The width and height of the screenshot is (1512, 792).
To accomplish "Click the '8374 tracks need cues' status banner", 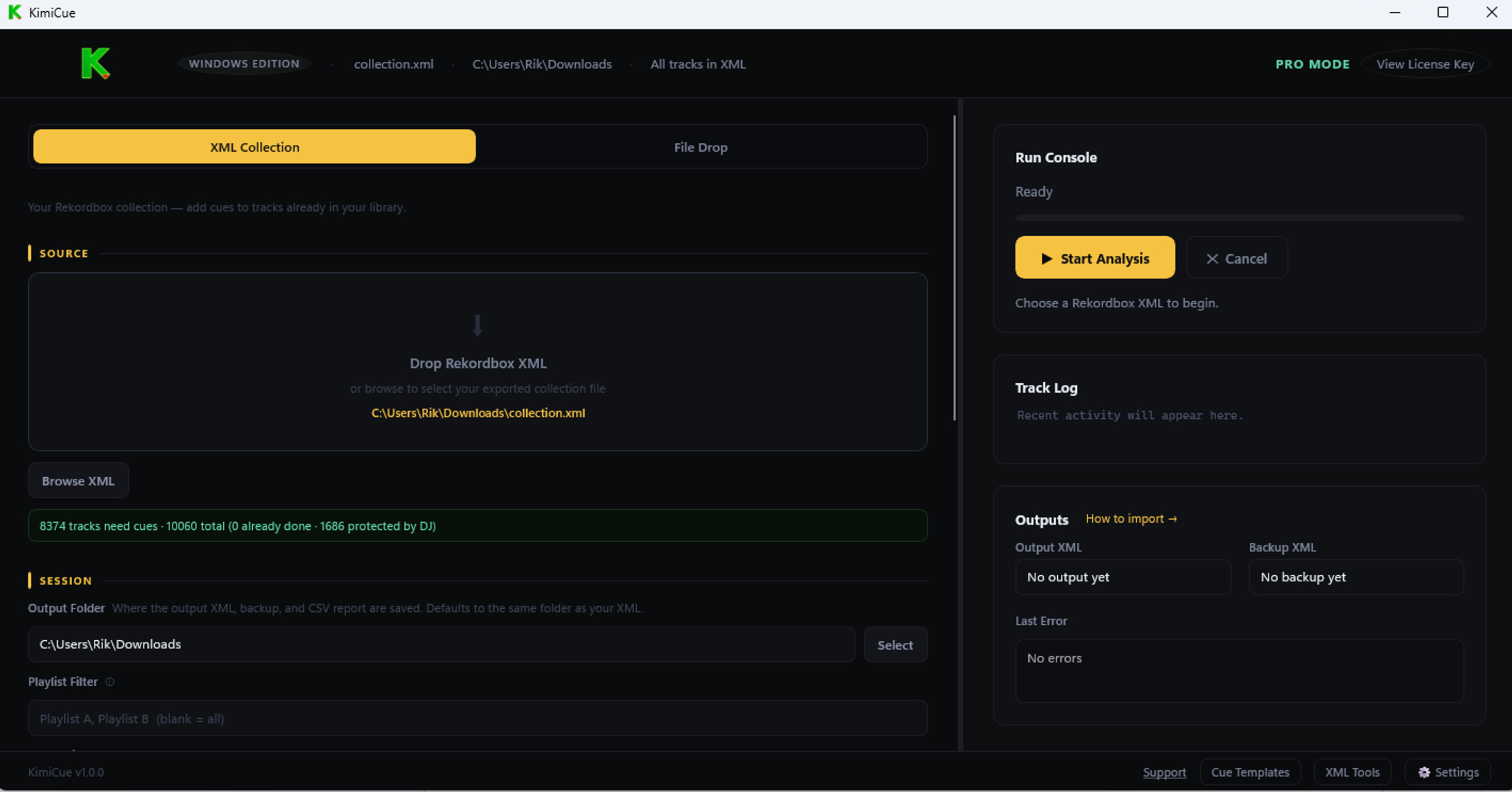I will coord(478,526).
